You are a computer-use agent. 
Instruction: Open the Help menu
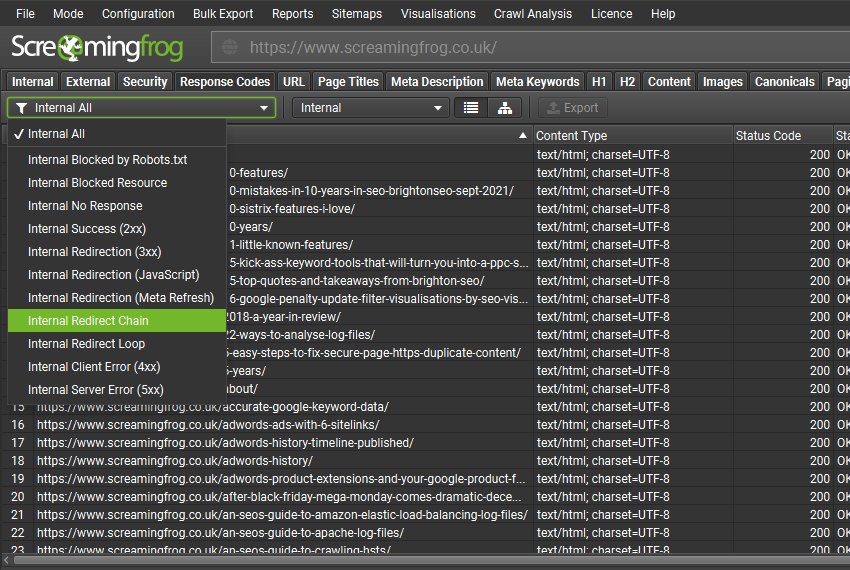pyautogui.click(x=663, y=14)
